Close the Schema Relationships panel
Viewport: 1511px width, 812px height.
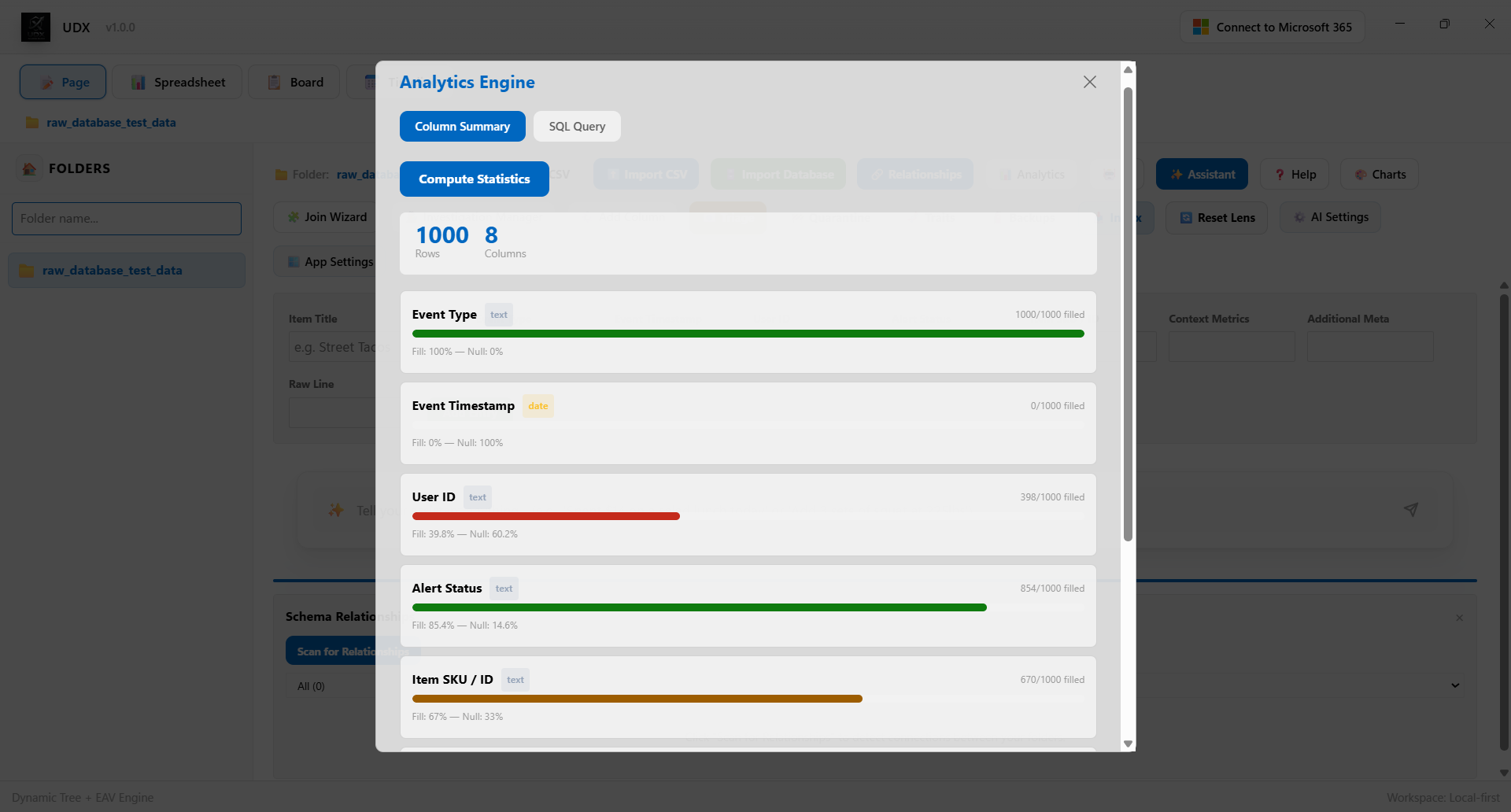coord(1459,618)
